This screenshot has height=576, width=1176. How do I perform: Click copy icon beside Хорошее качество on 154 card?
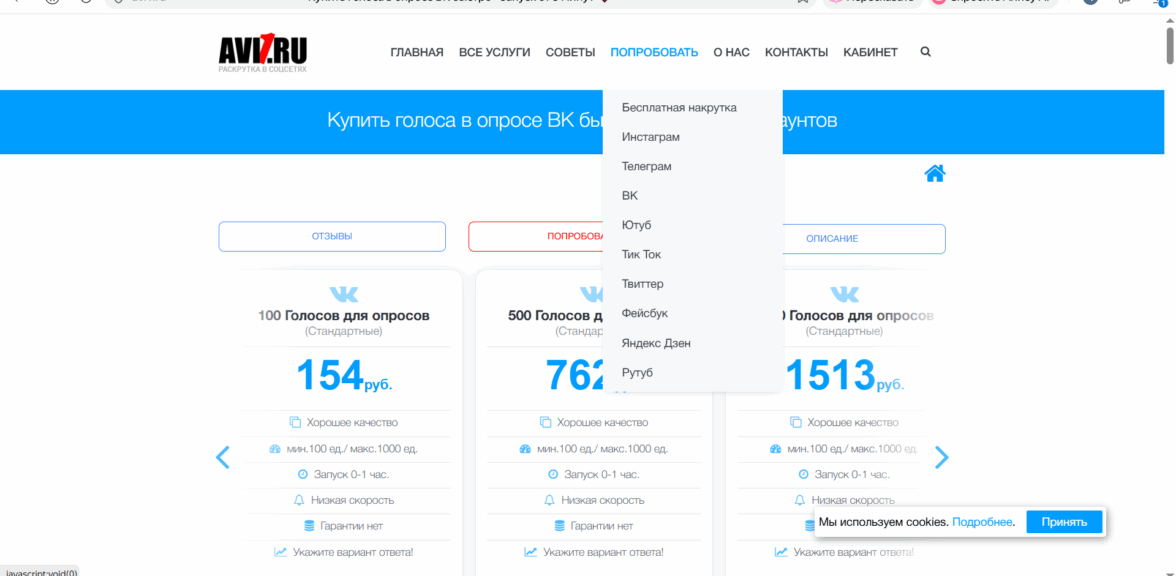(295, 423)
